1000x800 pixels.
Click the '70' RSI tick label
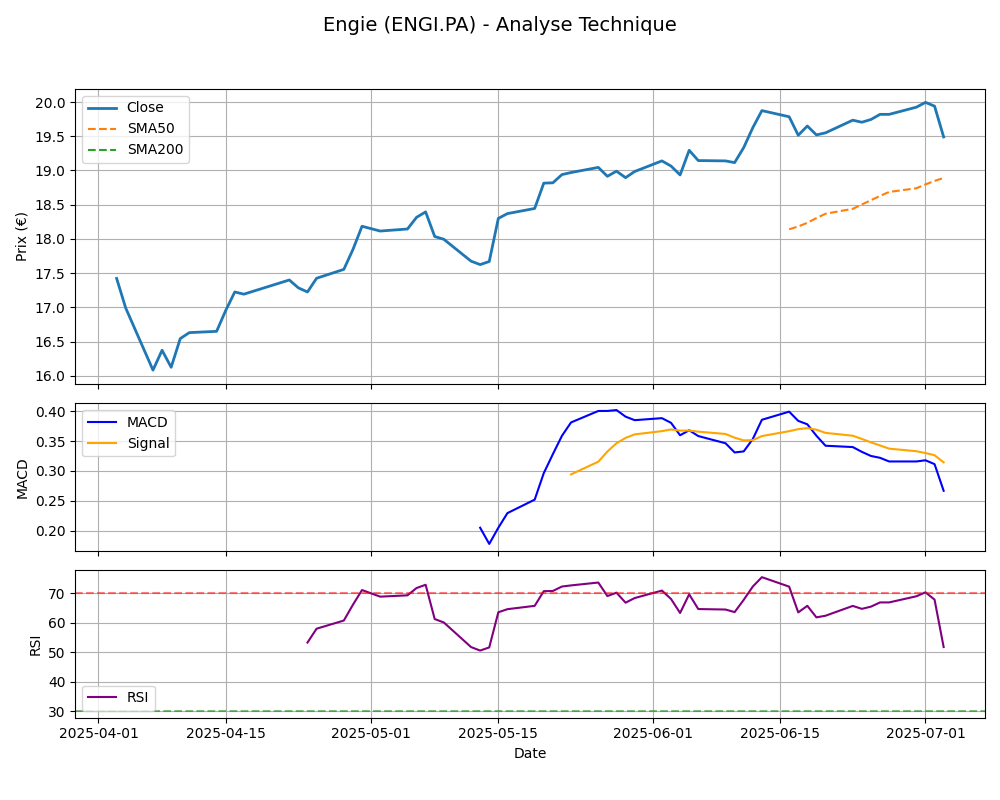57,594
